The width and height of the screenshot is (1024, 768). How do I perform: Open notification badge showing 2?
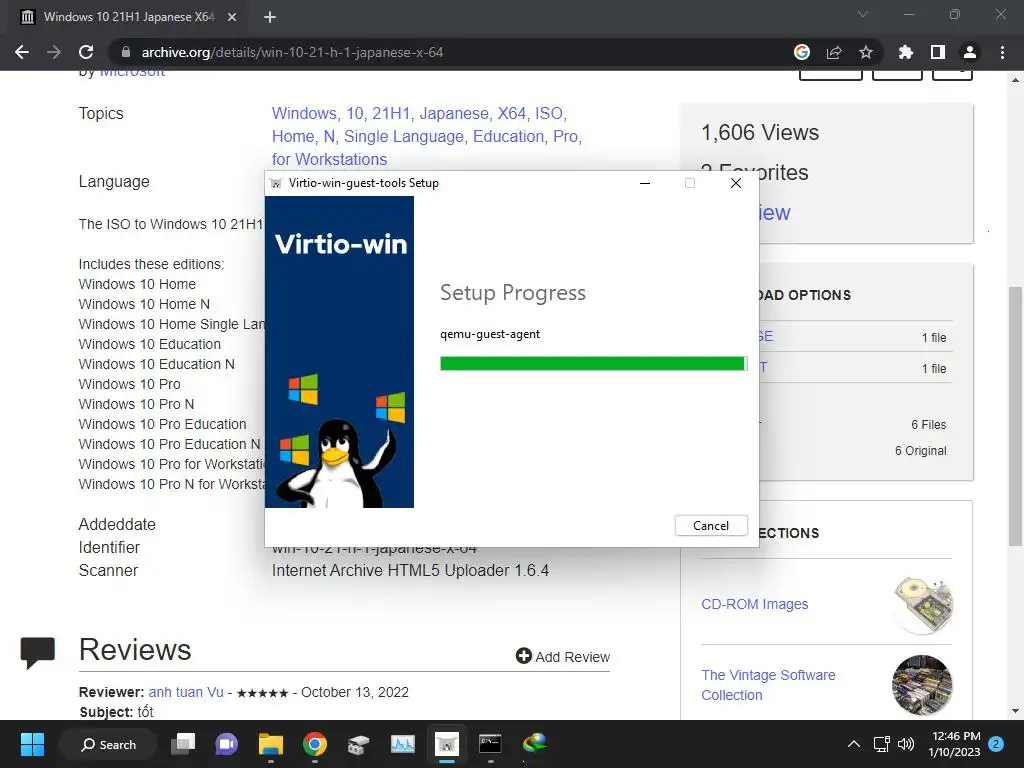pos(996,744)
